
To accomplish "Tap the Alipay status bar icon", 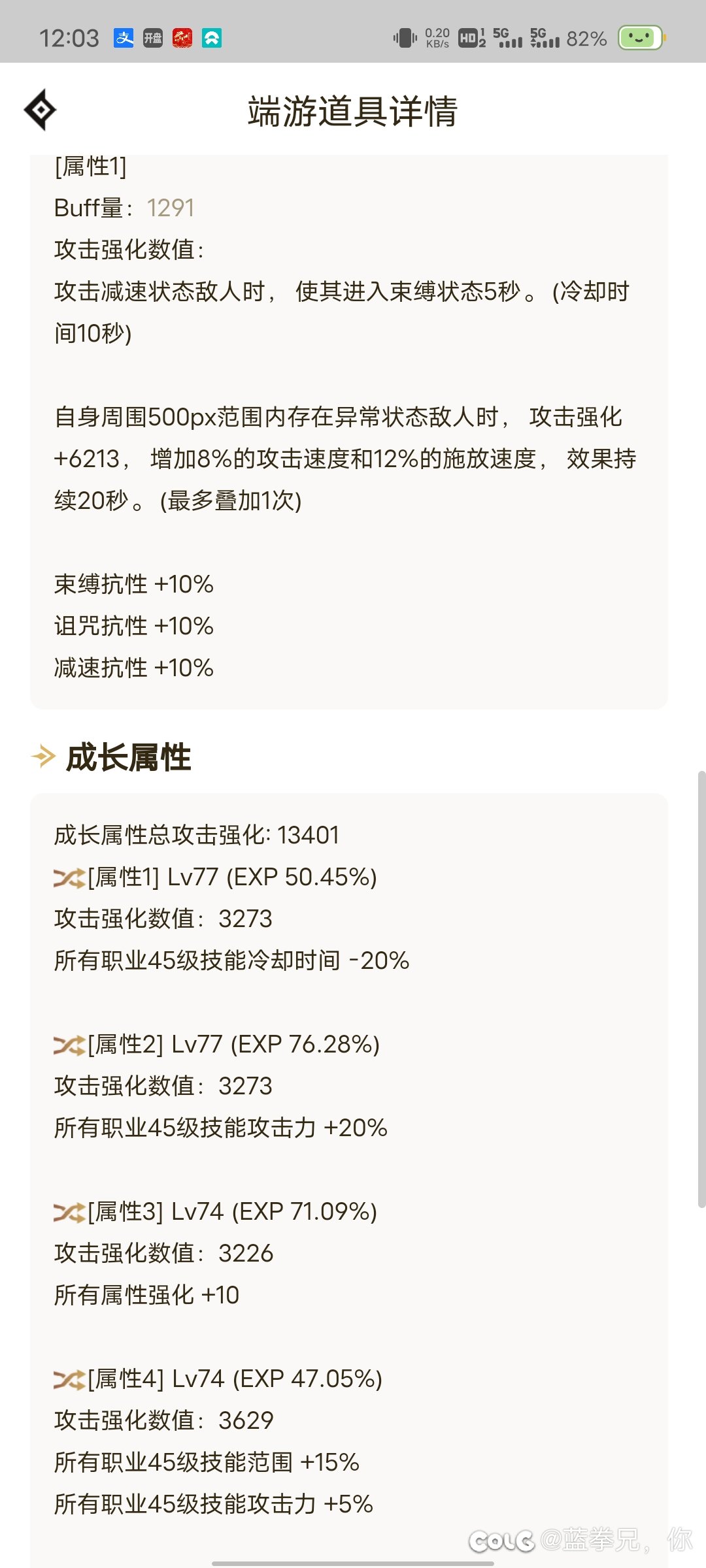I will 124,39.
